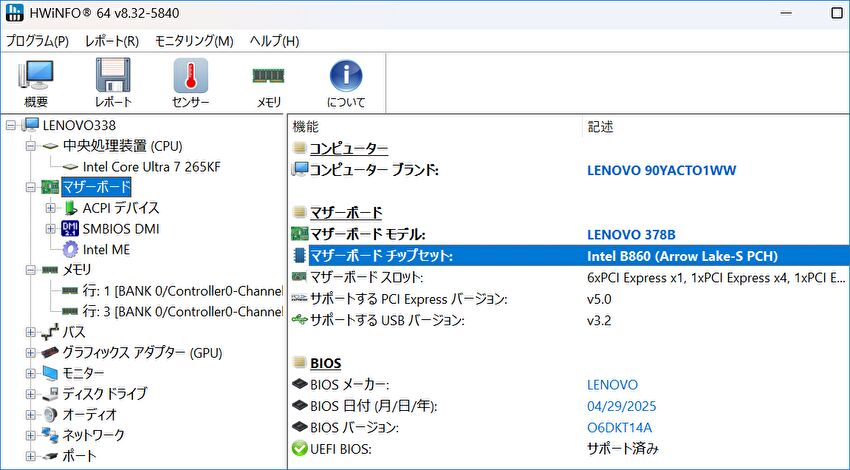The image size is (850, 470).
Task: Expand the グラフィックス アダプター (GPU) node
Action: (30, 352)
